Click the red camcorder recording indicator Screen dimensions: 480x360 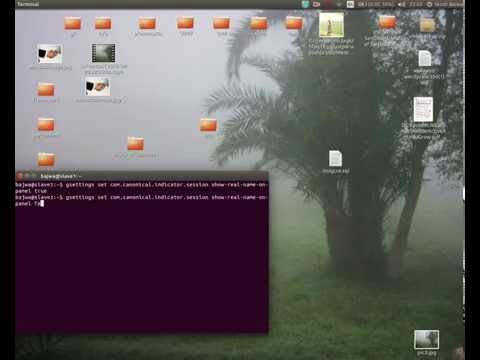tap(317, 4)
